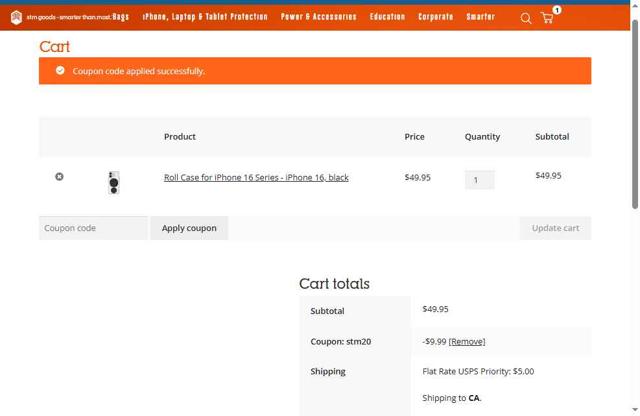Open the Bags menu
The height and width of the screenshot is (416, 640).
121,17
